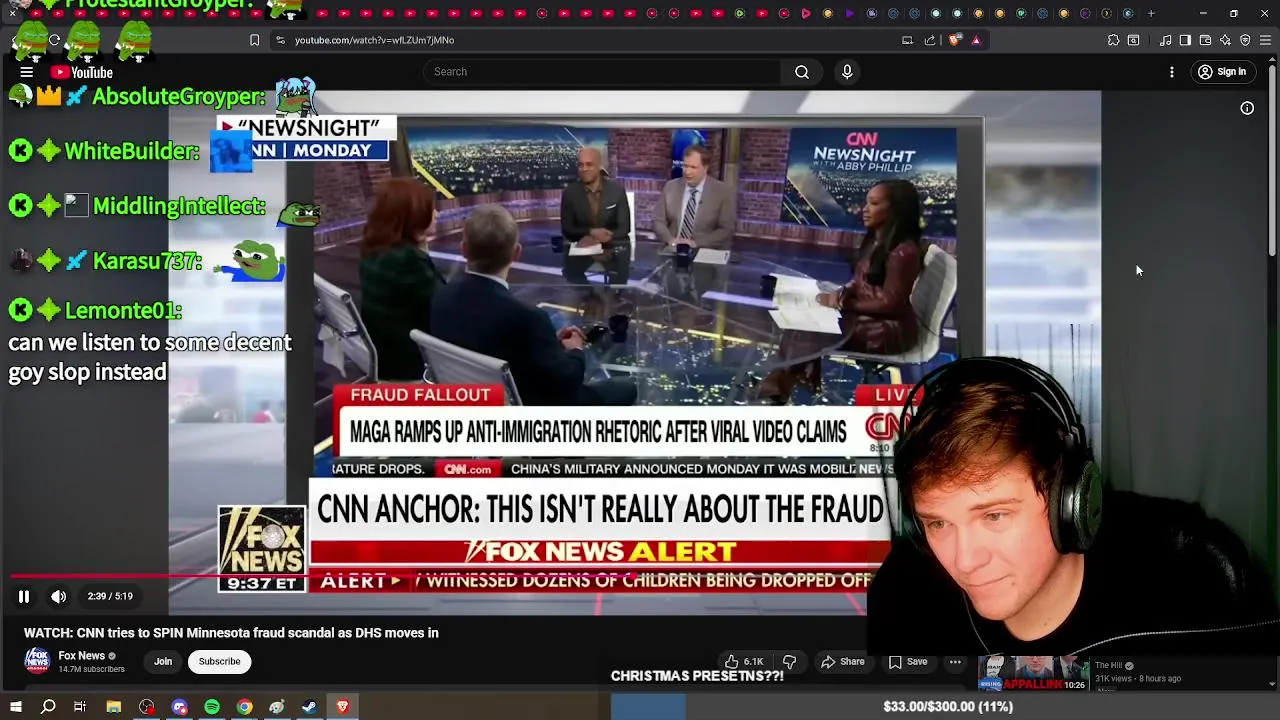Close the first browser tab
This screenshot has height=720, width=1280.
(x=12, y=13)
